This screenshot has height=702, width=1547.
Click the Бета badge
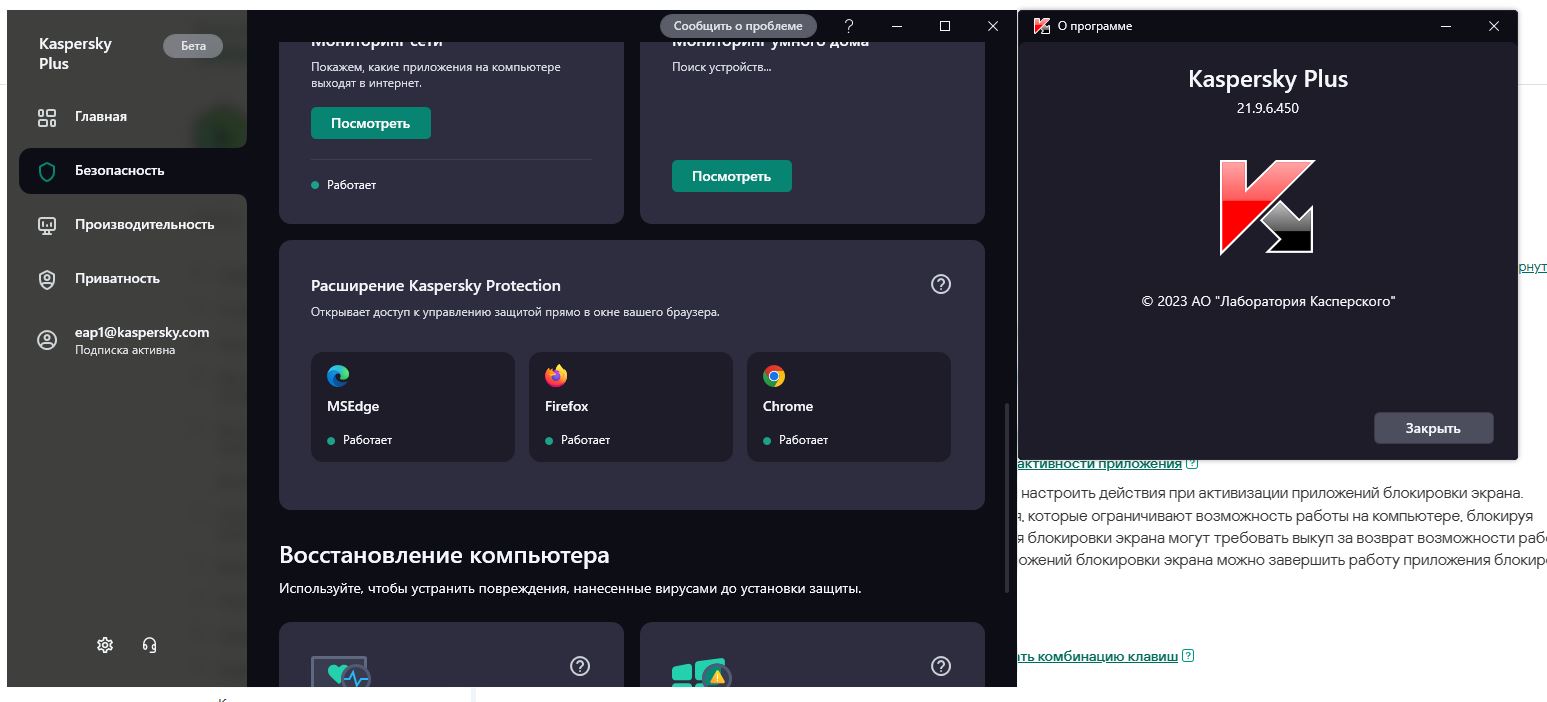coord(193,46)
